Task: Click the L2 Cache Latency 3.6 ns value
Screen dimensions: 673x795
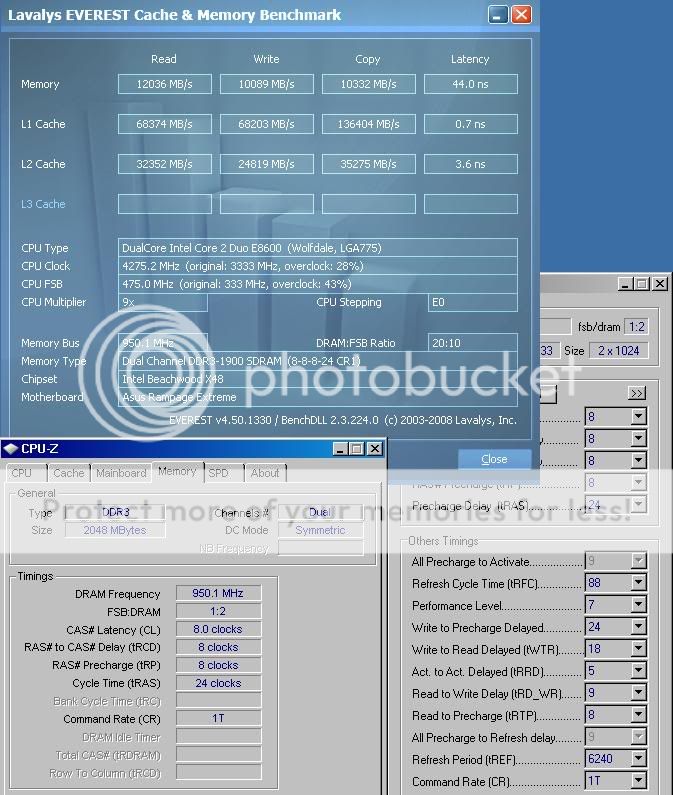Action: (470, 164)
